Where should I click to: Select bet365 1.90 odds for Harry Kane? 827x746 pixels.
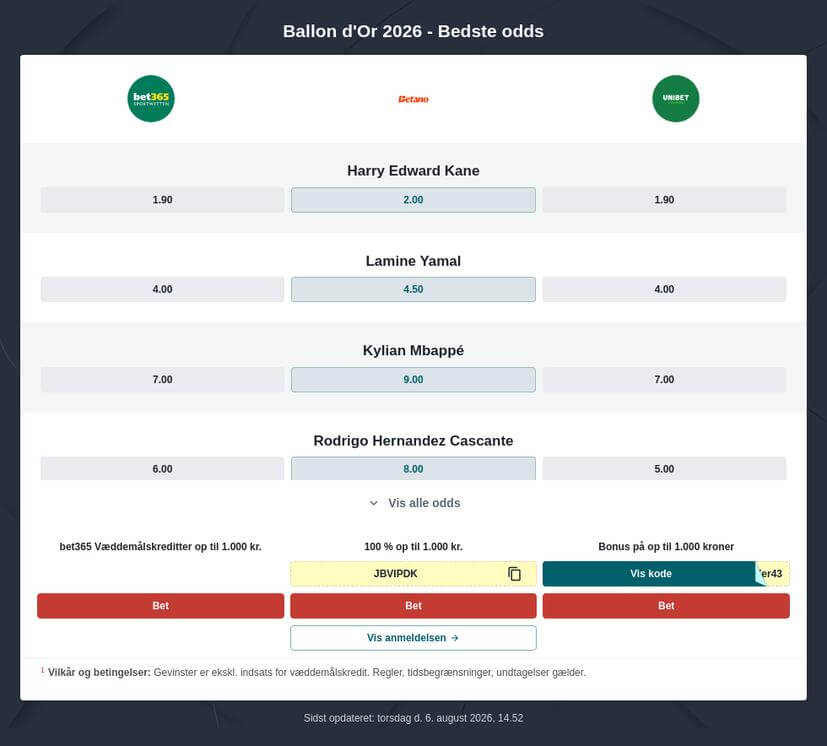162,200
